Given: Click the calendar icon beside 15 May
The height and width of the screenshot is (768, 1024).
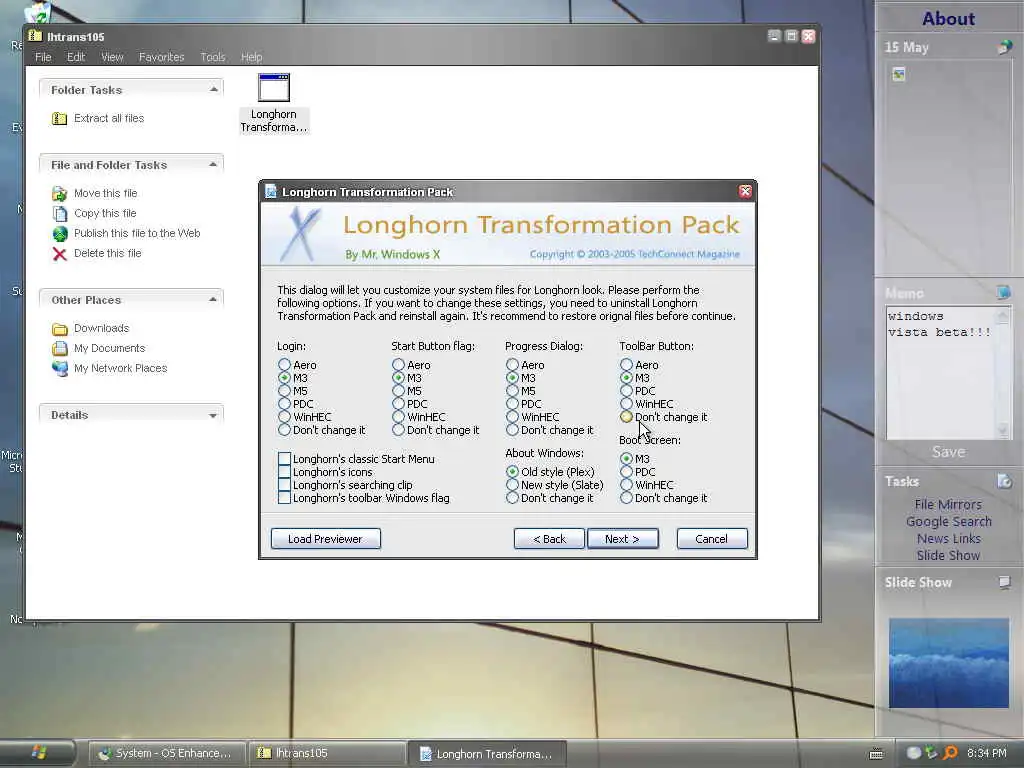Looking at the screenshot, I should click(x=1004, y=47).
